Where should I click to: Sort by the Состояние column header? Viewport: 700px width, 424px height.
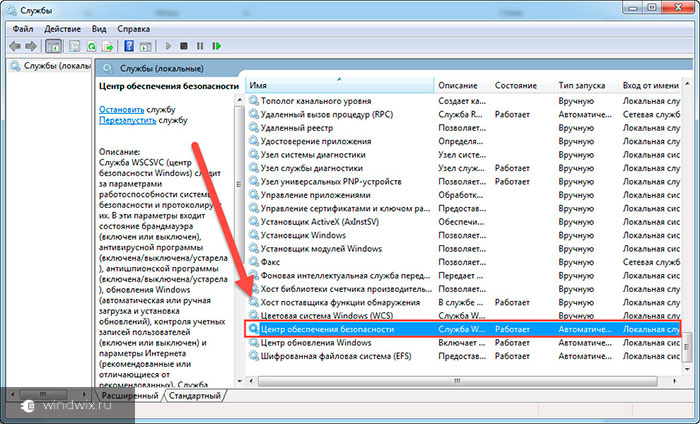521,85
